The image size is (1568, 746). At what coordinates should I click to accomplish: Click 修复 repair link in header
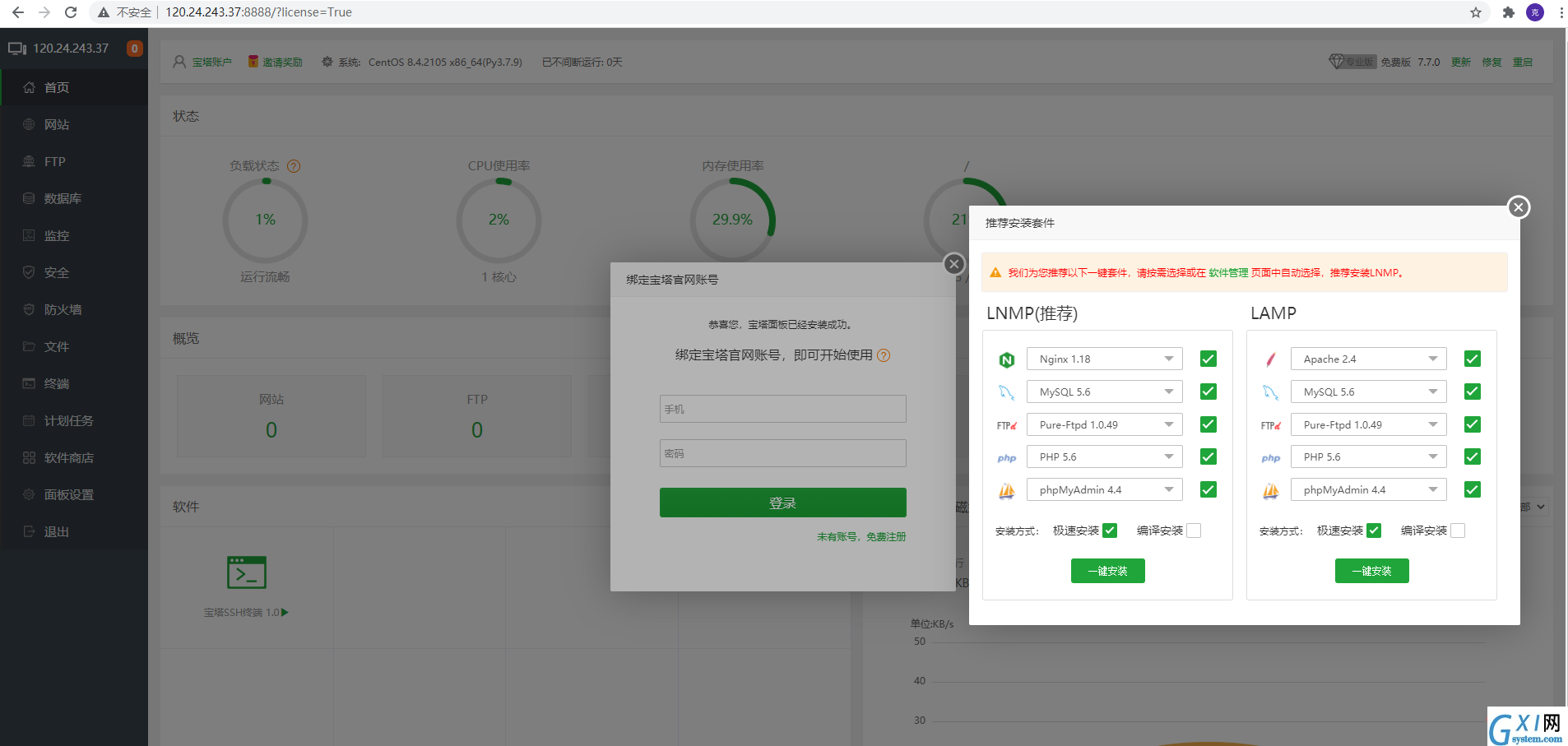1491,62
